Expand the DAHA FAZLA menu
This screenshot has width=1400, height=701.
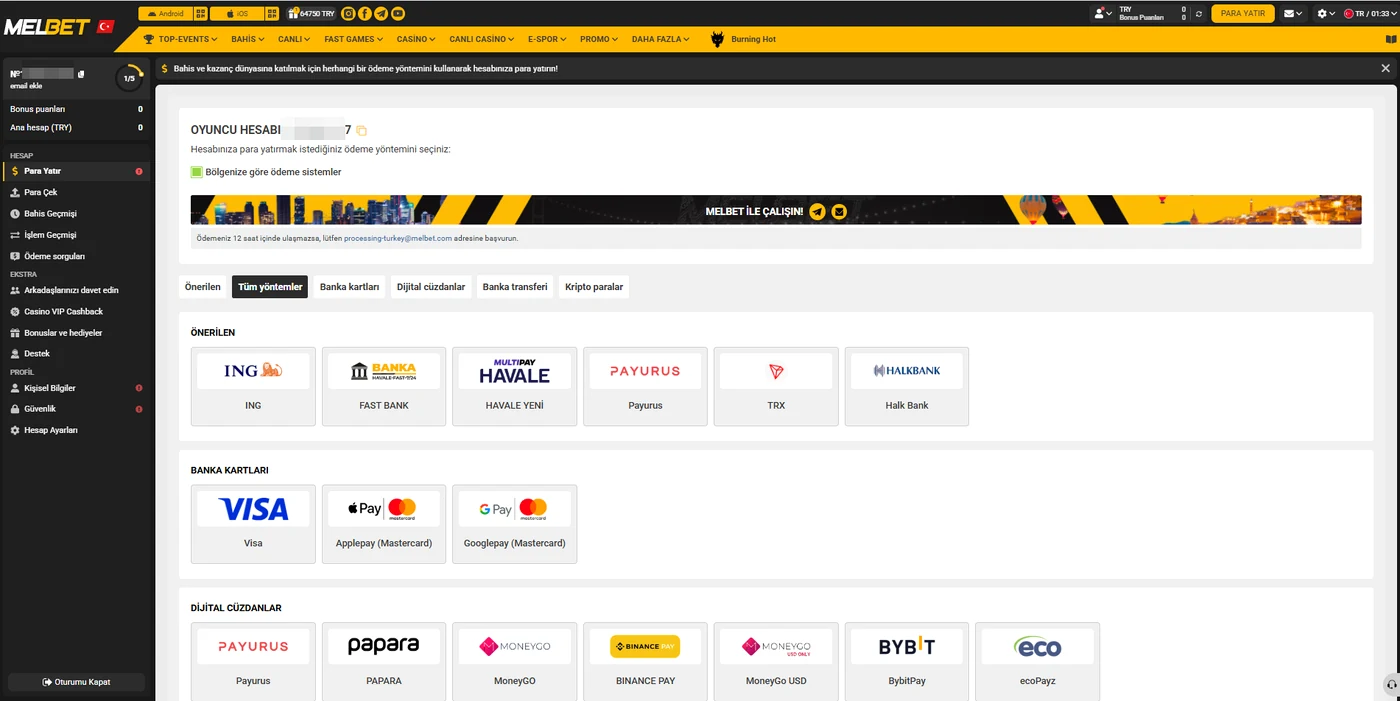click(x=661, y=39)
